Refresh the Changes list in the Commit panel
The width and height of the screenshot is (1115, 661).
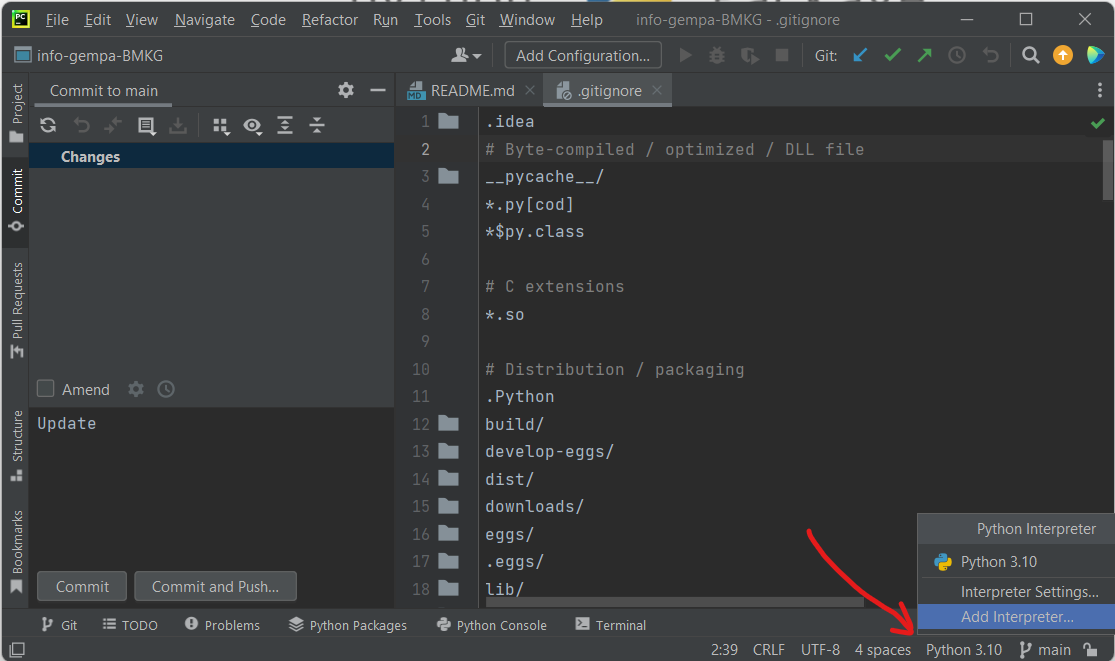(48, 125)
